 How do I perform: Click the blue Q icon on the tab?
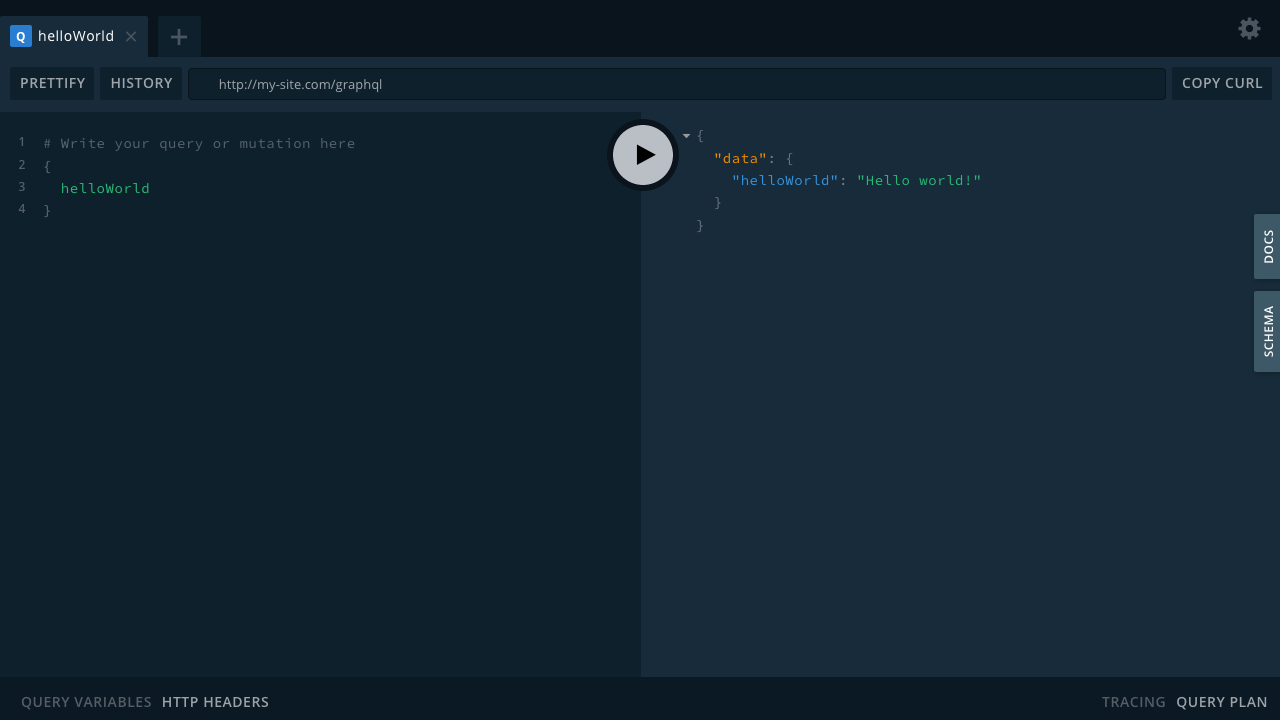21,36
